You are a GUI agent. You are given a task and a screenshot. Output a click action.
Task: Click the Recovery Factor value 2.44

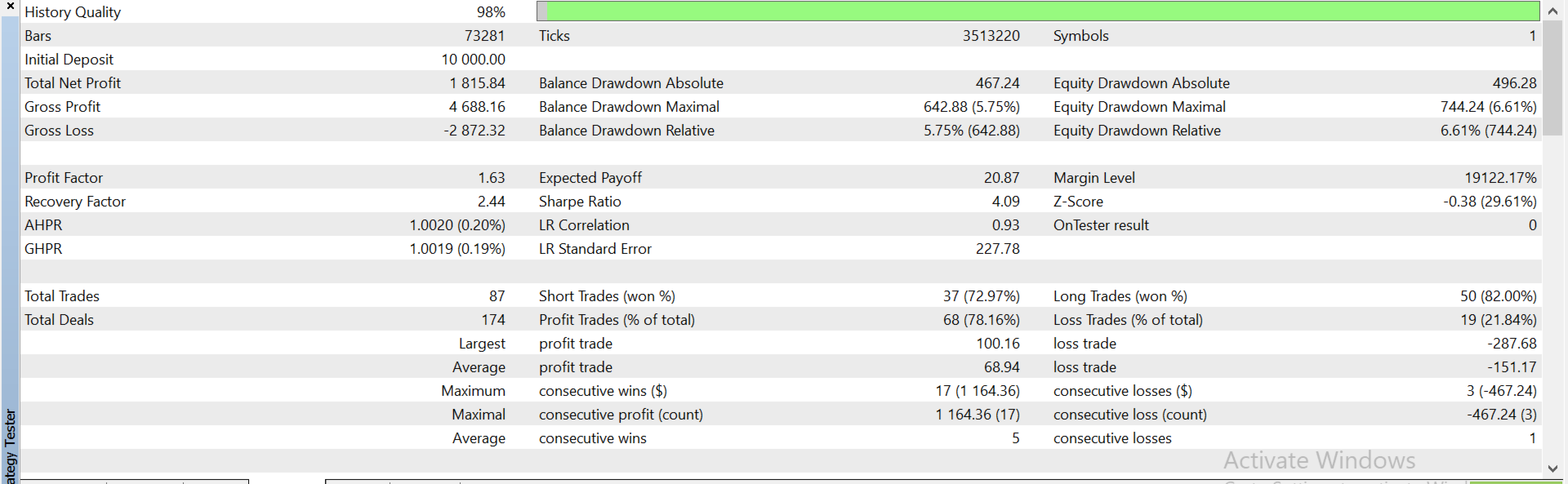click(491, 202)
